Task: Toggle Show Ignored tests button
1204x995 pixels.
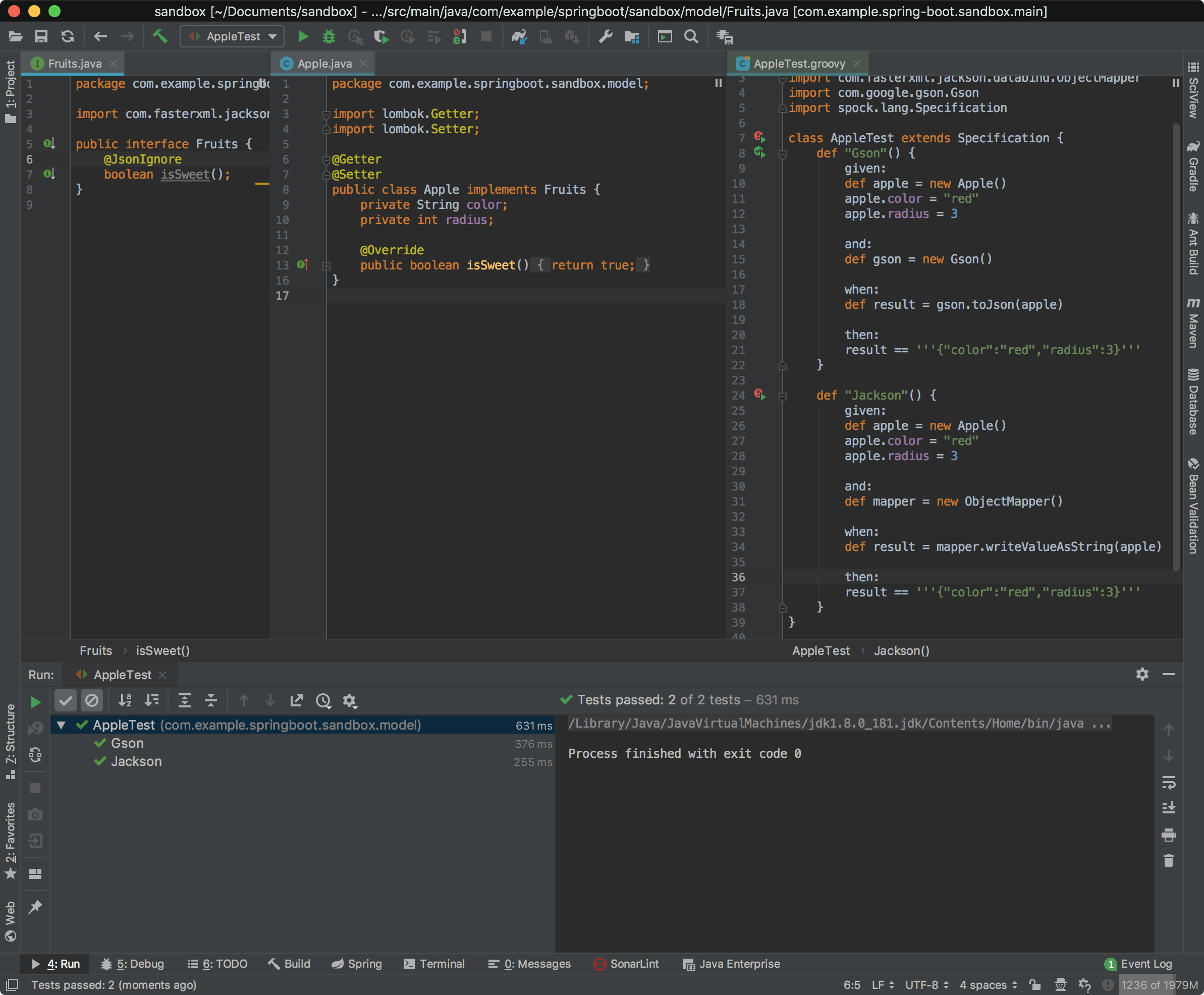Action: tap(92, 700)
